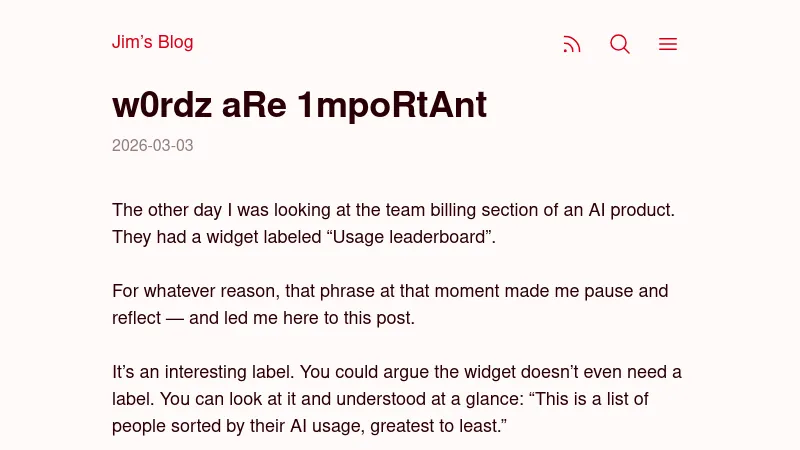Image resolution: width=800 pixels, height=450 pixels.
Task: Click the phrase "This is a list of"
Action: coord(587,400)
